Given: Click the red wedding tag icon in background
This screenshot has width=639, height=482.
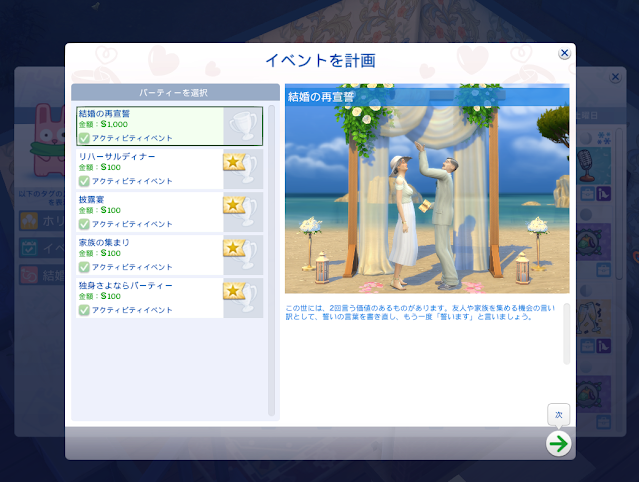Looking at the screenshot, I should point(29,275).
